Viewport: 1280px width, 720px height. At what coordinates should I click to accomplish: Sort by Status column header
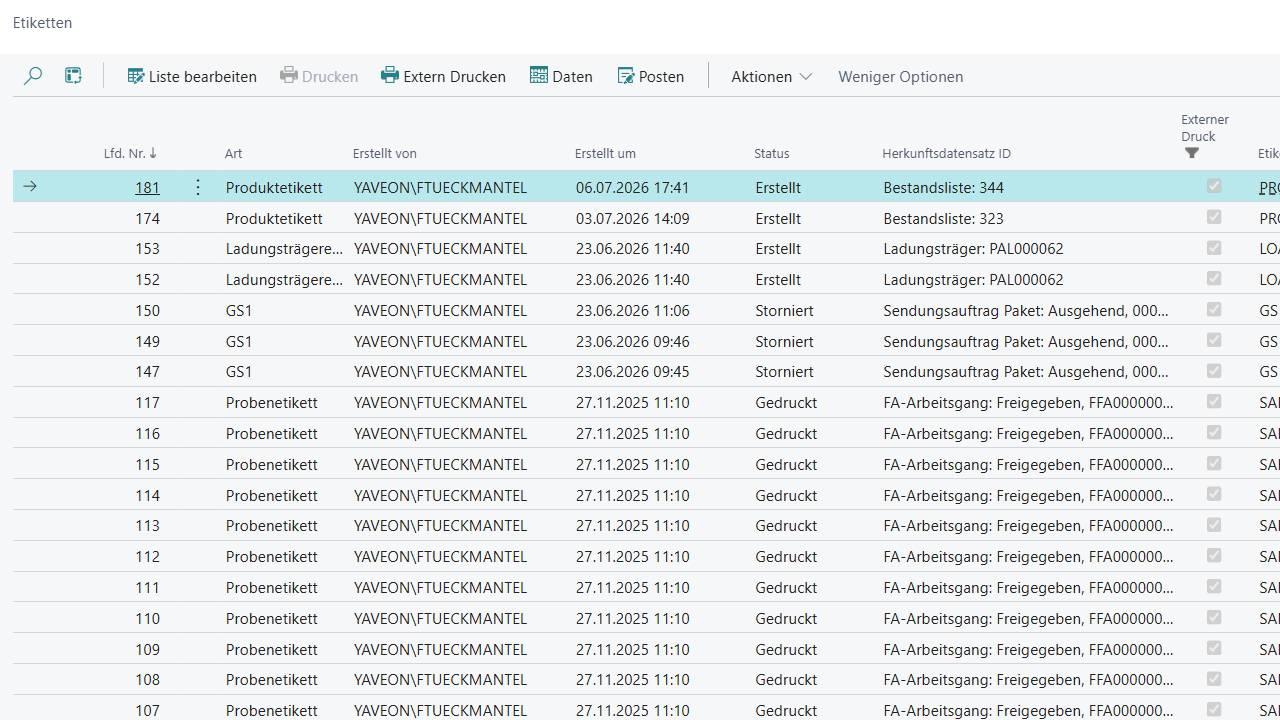point(772,153)
